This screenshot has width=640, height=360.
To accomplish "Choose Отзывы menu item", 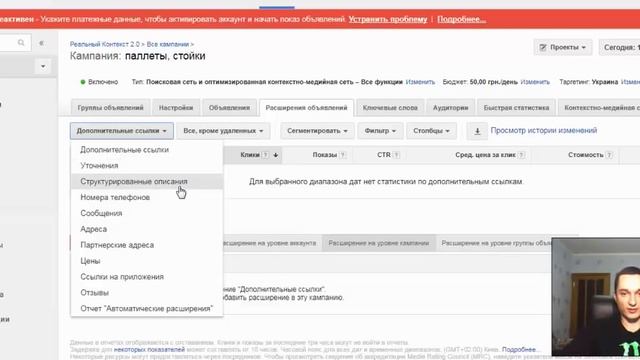I will (147, 293).
